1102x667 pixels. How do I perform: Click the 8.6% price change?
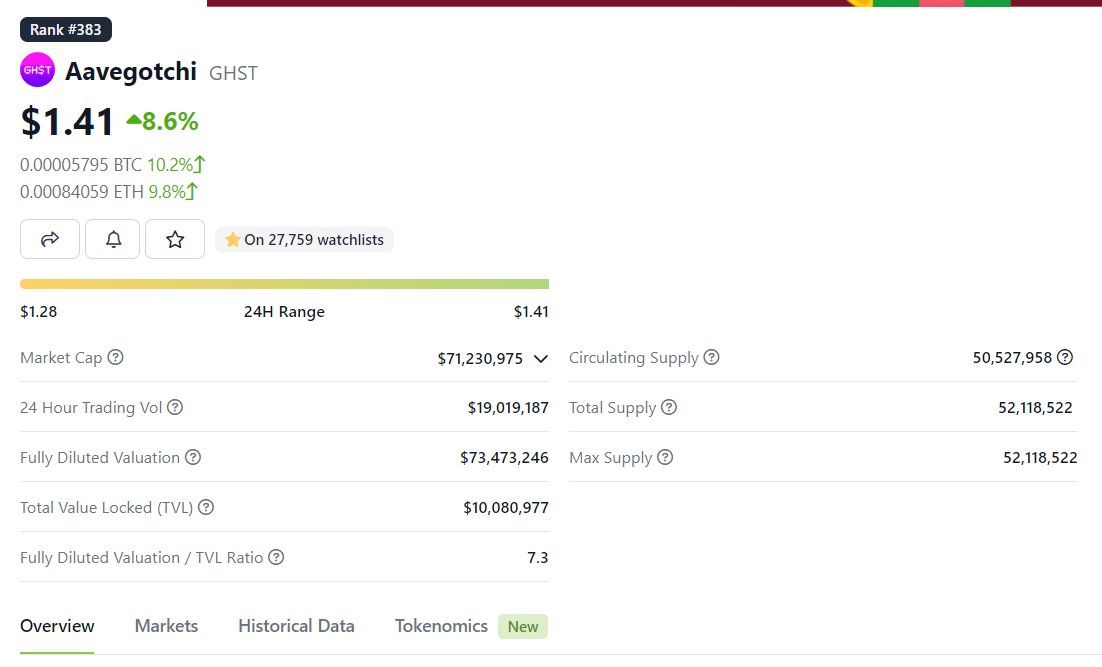point(162,122)
